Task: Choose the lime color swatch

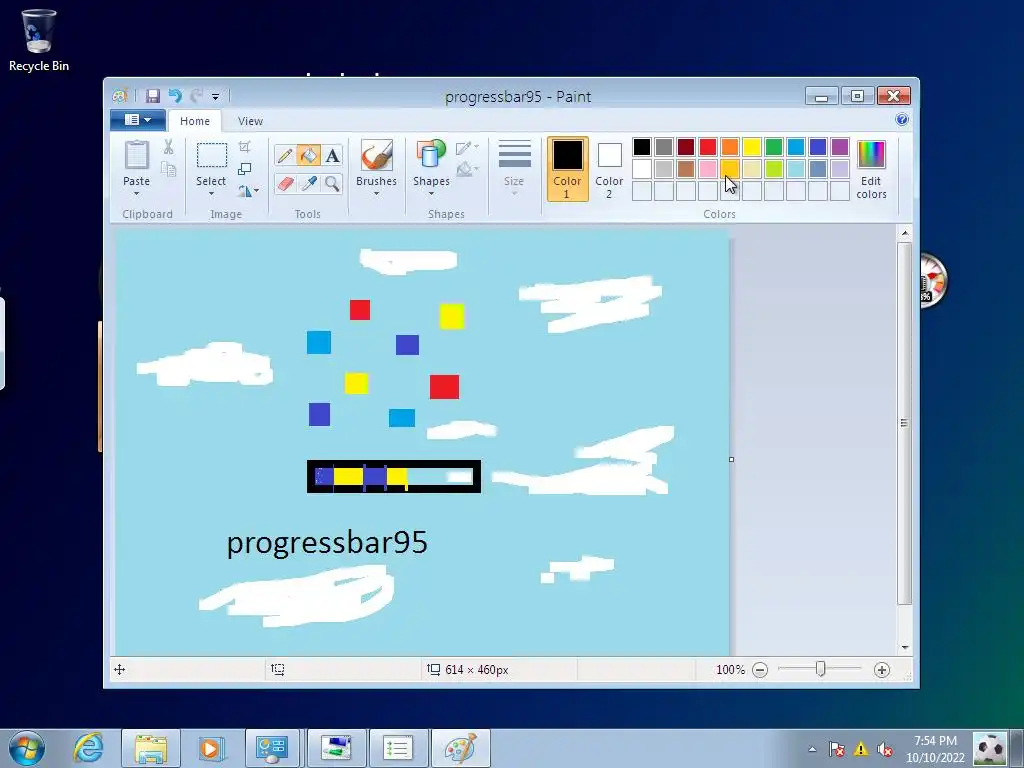Action: pos(774,169)
